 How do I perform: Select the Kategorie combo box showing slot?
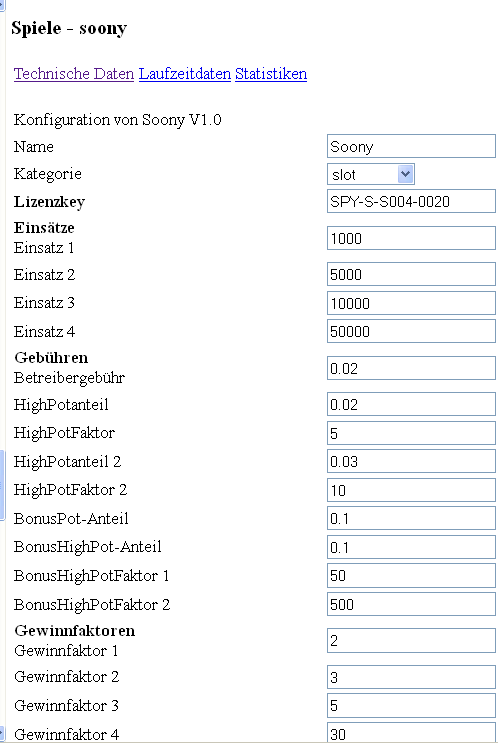click(371, 174)
